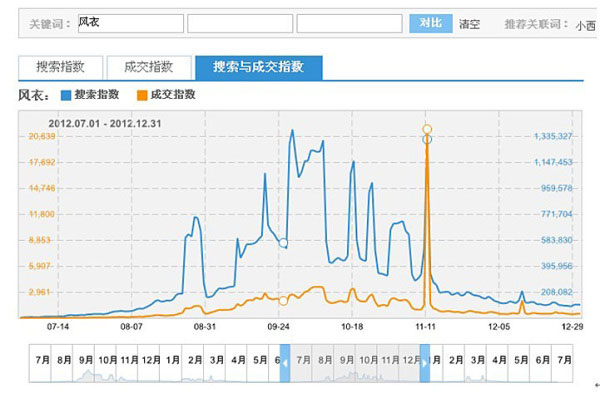
Task: Click the 清空 clear link
Action: click(x=470, y=24)
